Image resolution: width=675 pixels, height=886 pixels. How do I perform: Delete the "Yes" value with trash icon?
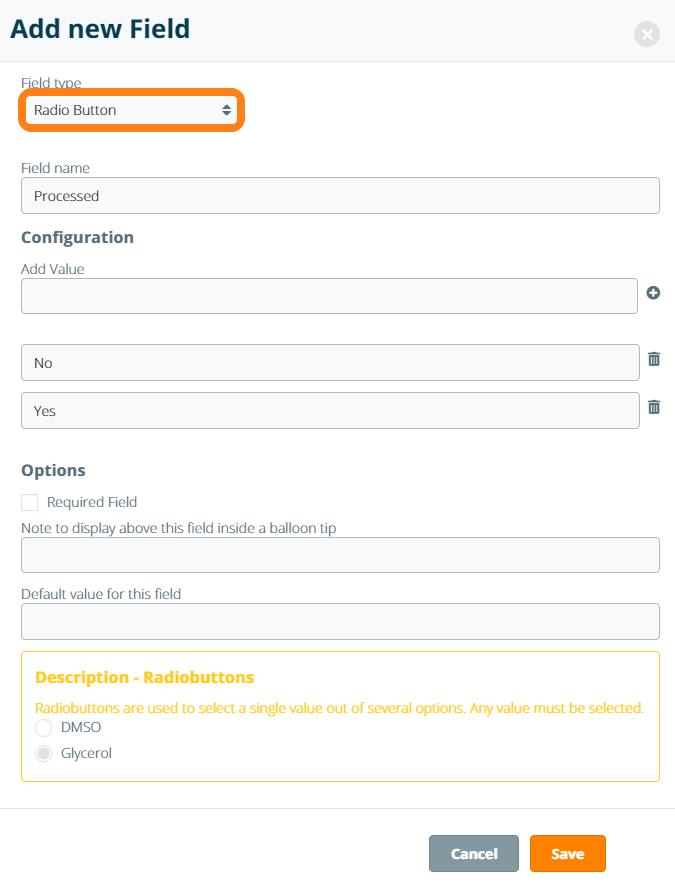654,407
